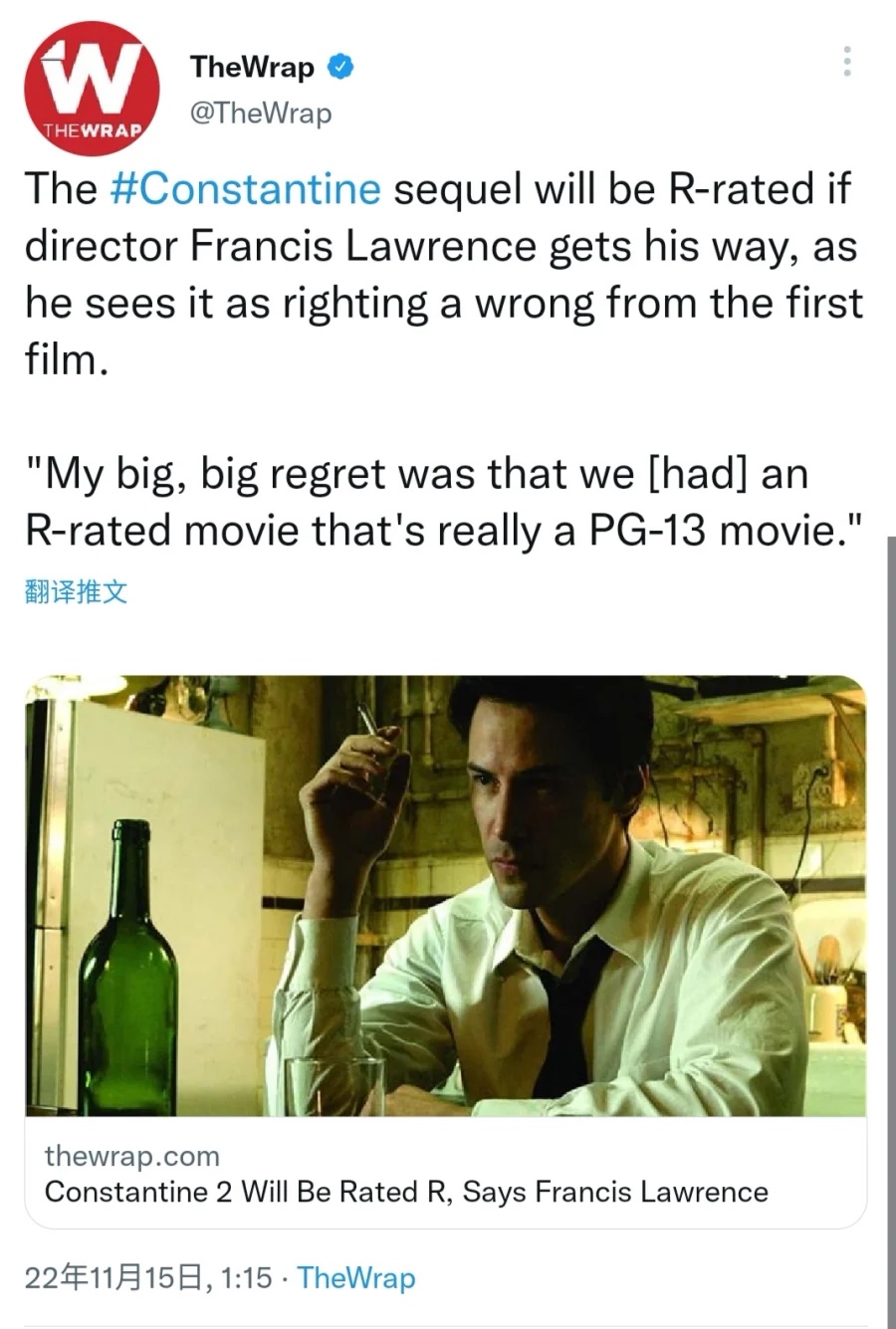
Task: Click the blue verified badge
Action: 341,67
